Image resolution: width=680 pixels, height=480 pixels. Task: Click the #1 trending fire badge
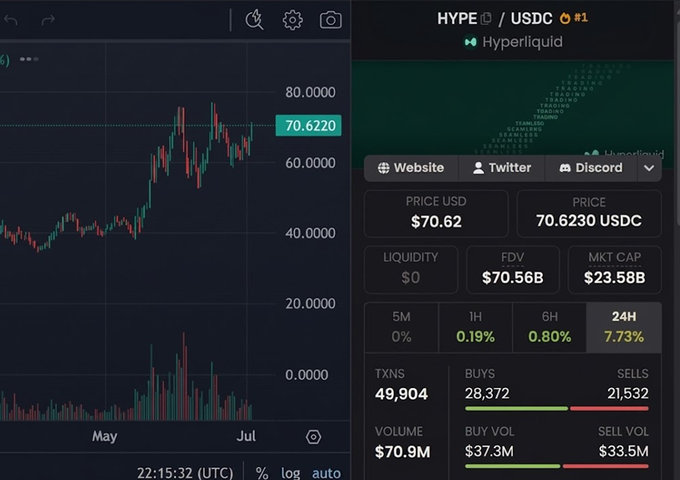point(574,18)
